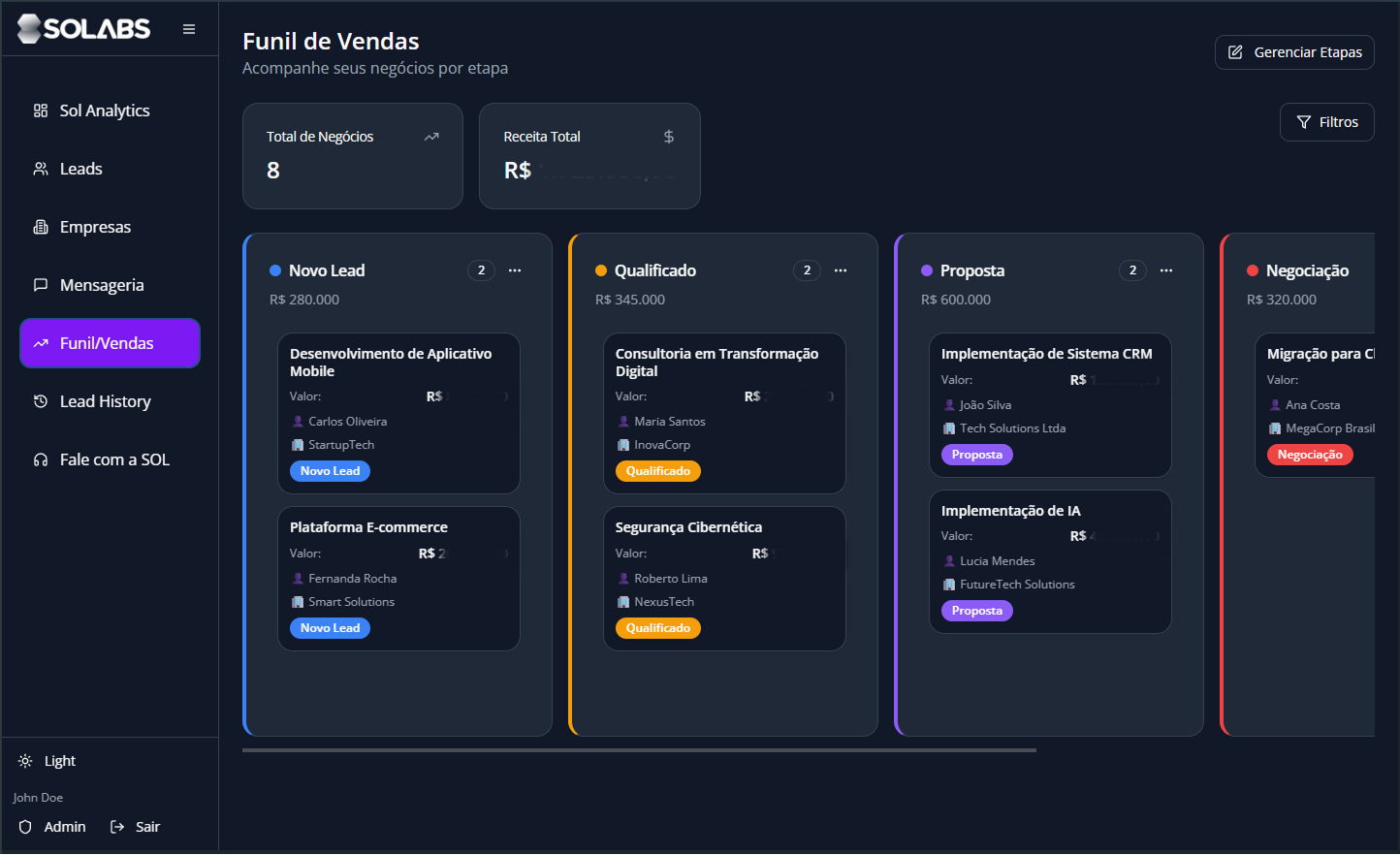Image resolution: width=1400 pixels, height=855 pixels.
Task: Click the horizontal scrollbar below the columns
Action: pyautogui.click(x=639, y=749)
